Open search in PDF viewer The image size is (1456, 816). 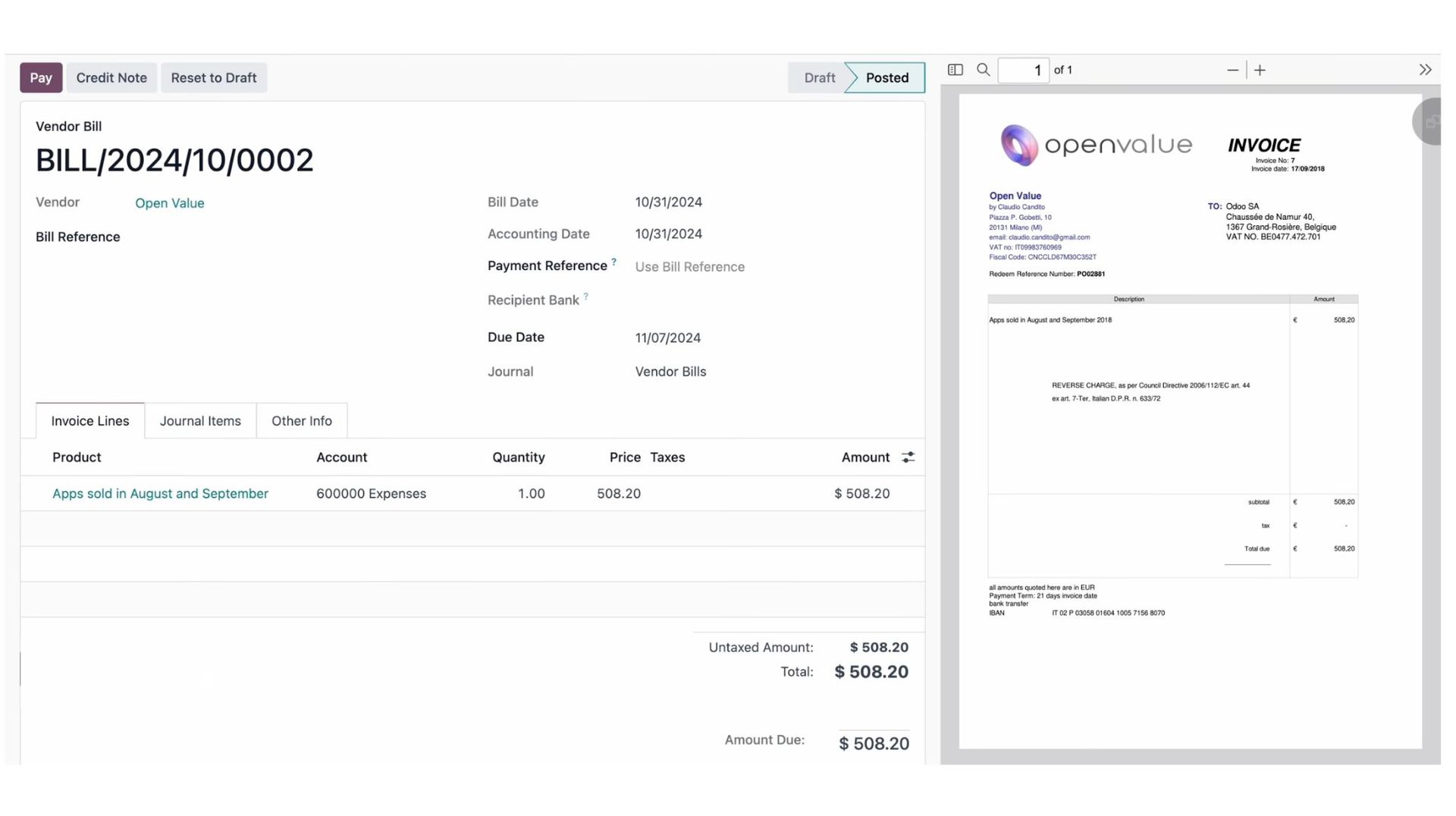point(984,70)
